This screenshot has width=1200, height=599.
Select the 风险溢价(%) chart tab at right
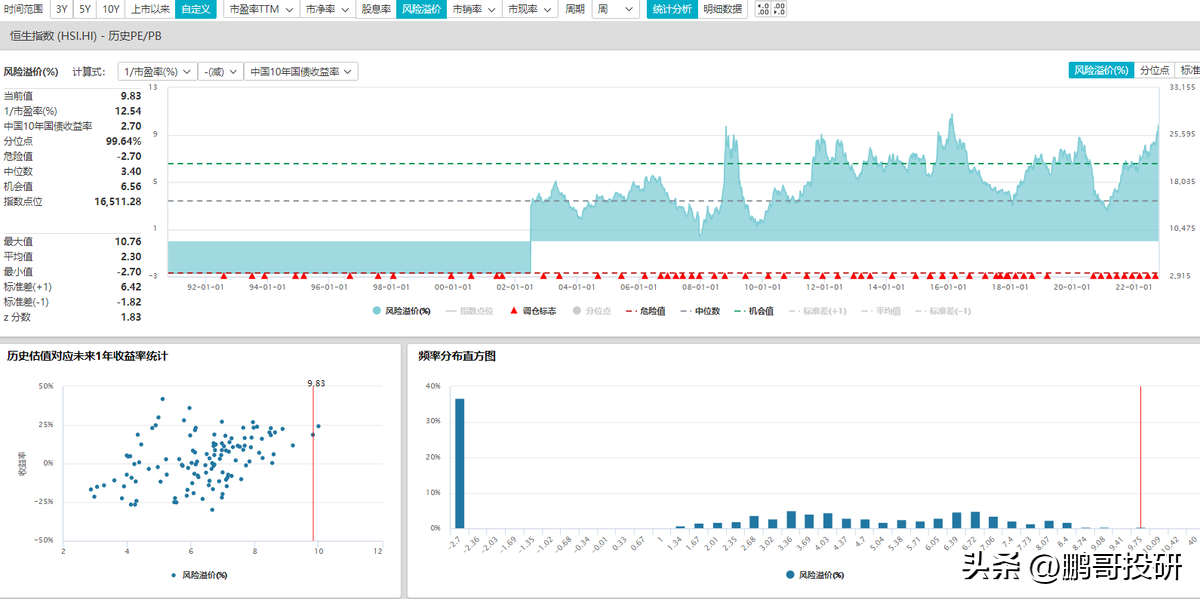(x=1102, y=70)
